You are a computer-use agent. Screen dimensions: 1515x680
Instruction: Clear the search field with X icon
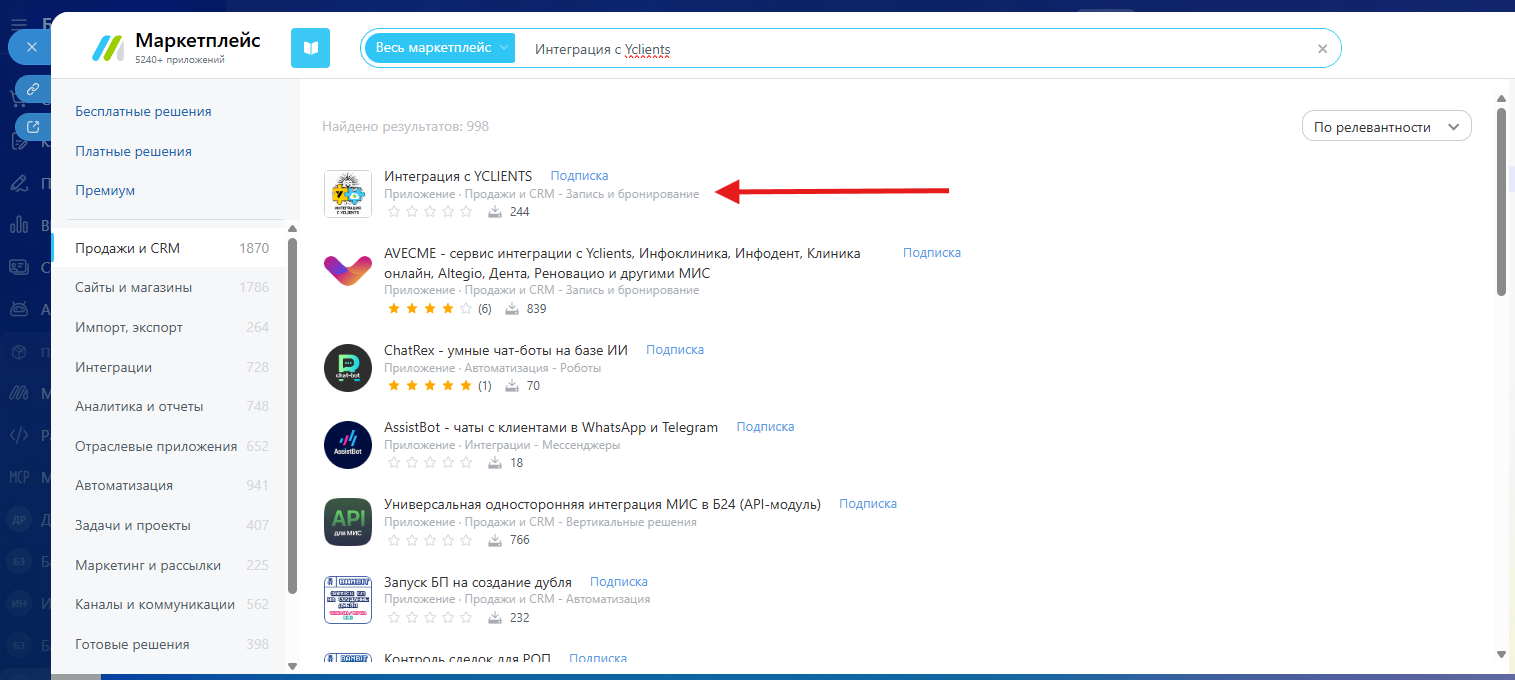pyautogui.click(x=1322, y=49)
